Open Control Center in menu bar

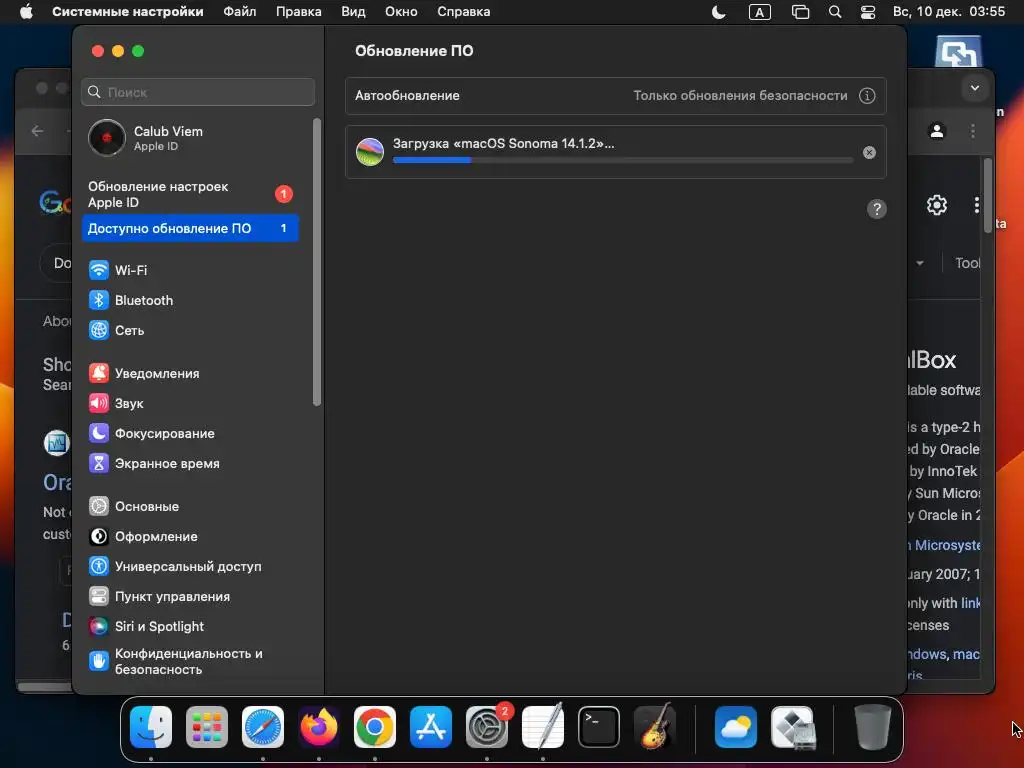pos(868,12)
